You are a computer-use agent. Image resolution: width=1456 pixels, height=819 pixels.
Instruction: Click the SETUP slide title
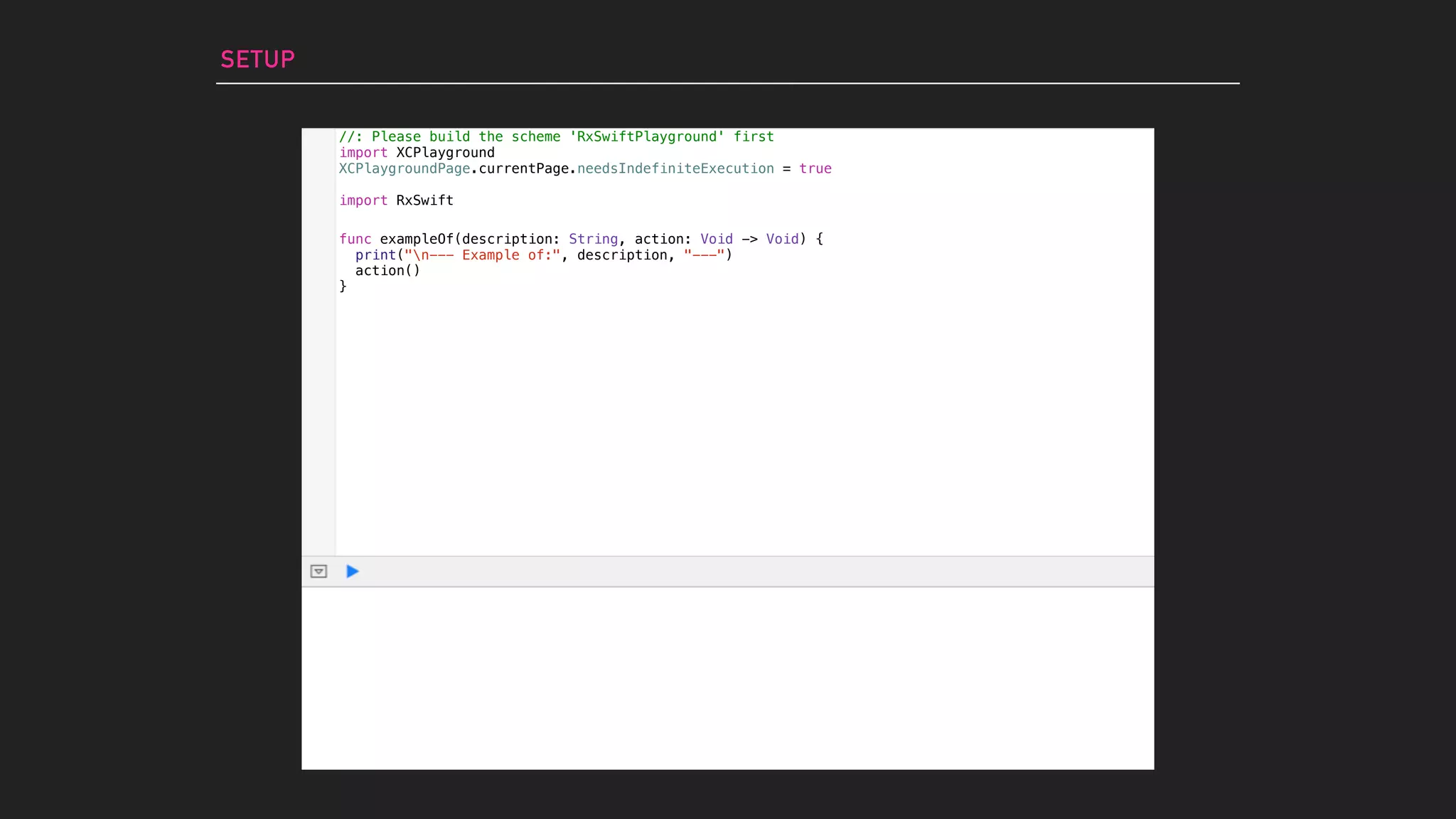tap(257, 60)
